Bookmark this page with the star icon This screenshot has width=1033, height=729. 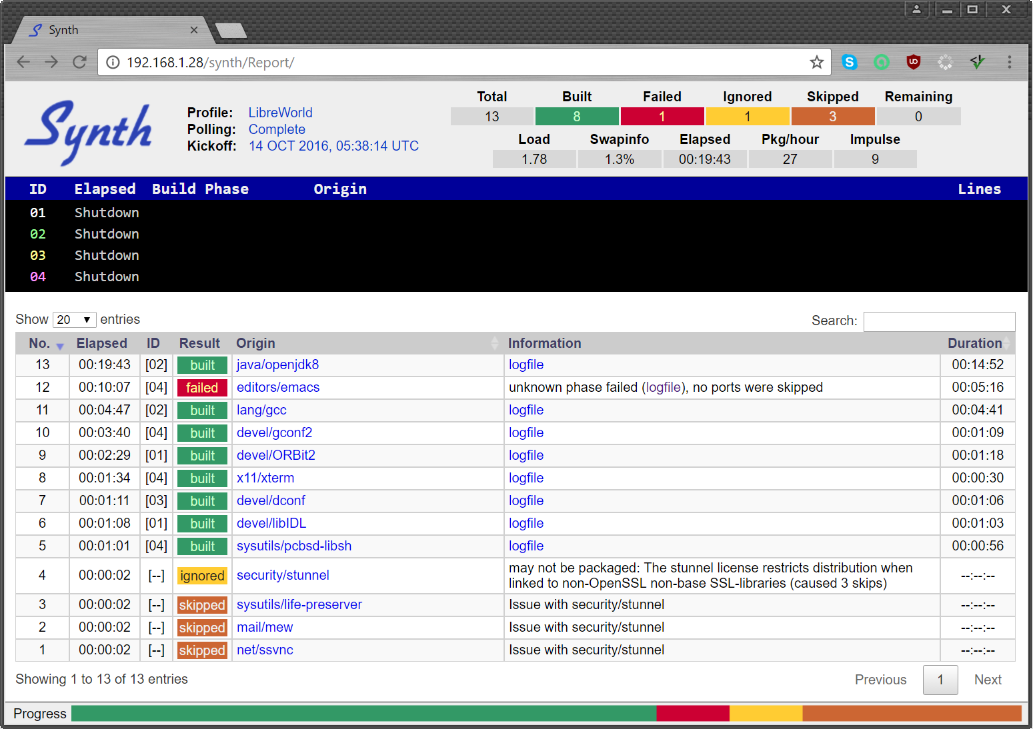[x=816, y=62]
